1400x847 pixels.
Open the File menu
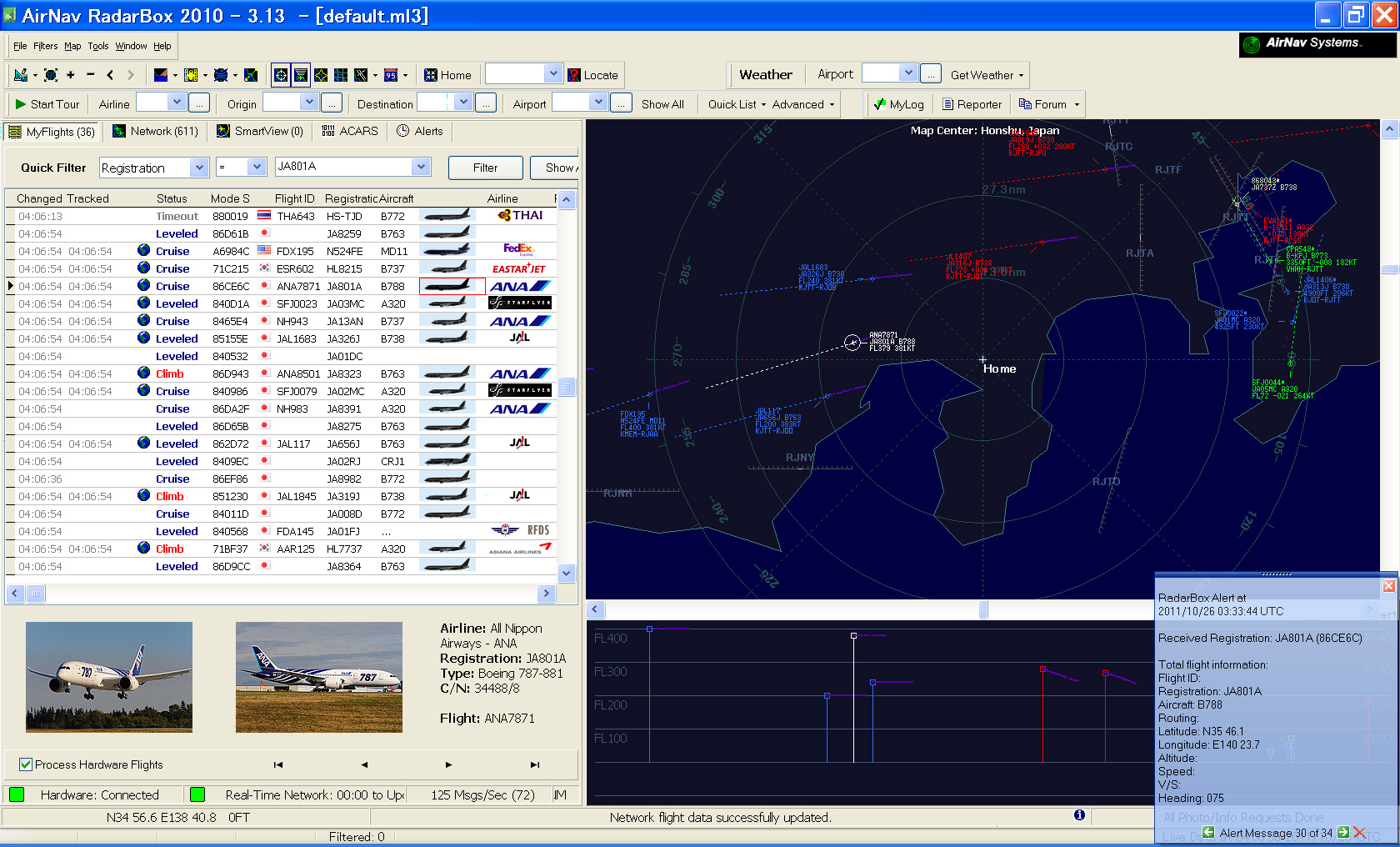(x=20, y=46)
